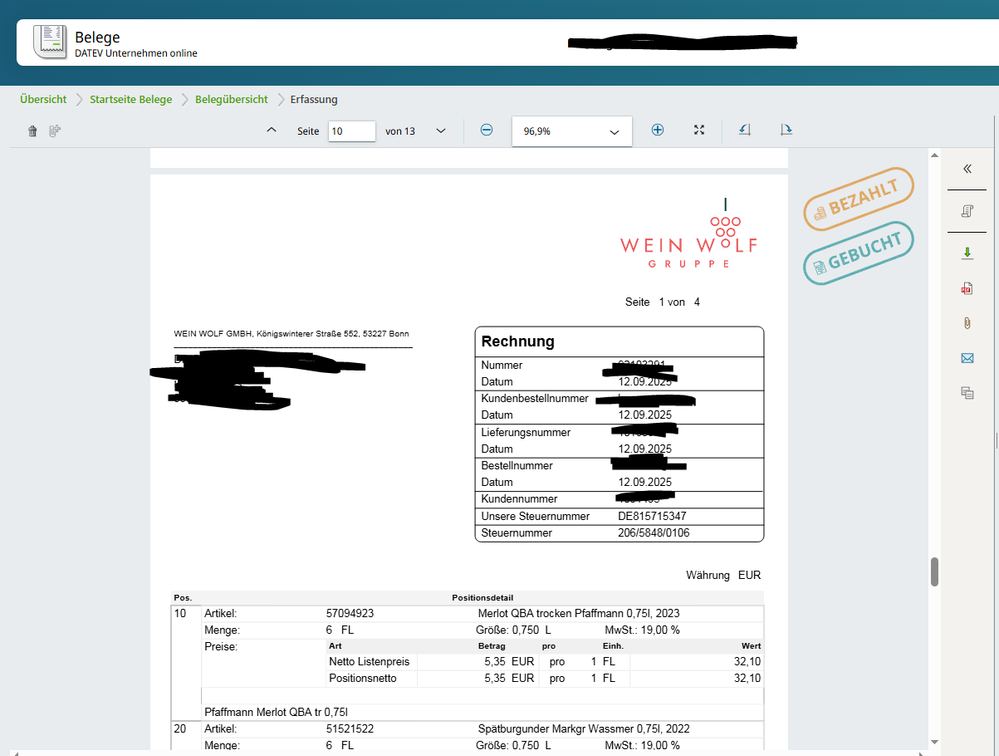Click the Steuernummer value '206/5848/0106'
Screen dimensions: 999x756
653,532
